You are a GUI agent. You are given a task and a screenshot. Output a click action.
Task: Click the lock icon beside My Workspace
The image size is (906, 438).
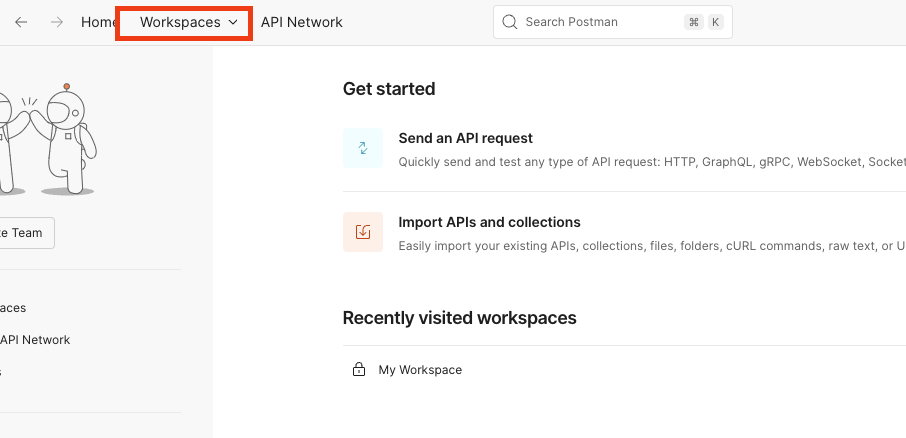coord(359,370)
